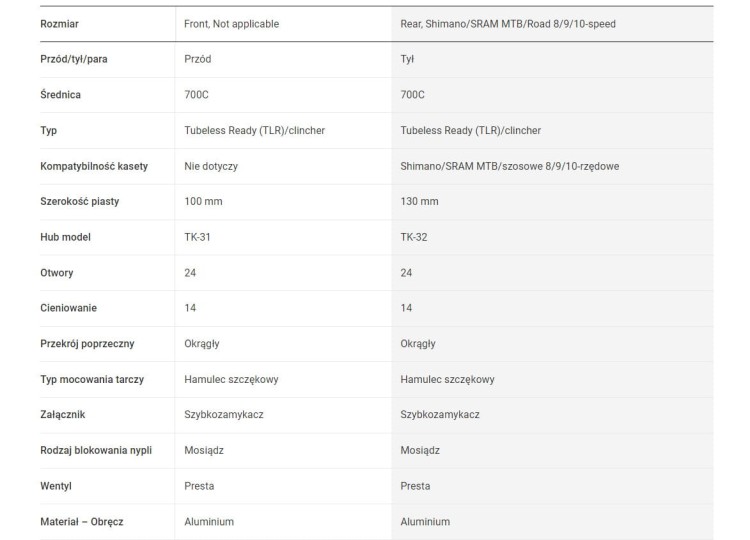Screen dimensions: 750x540
Task: Select the Średnica row label
Action: [x=60, y=95]
